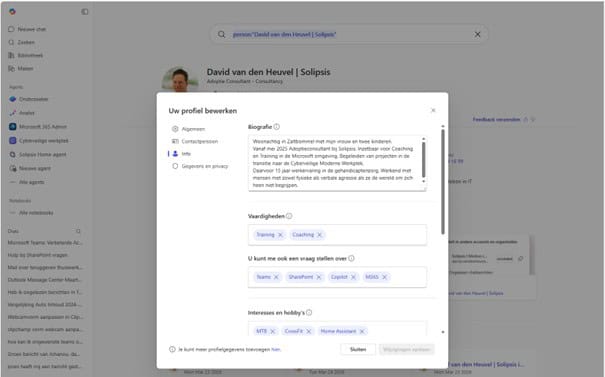Viewport: 605px width, 377px height.
Task: Expand Alle agents list
Action: point(27,182)
